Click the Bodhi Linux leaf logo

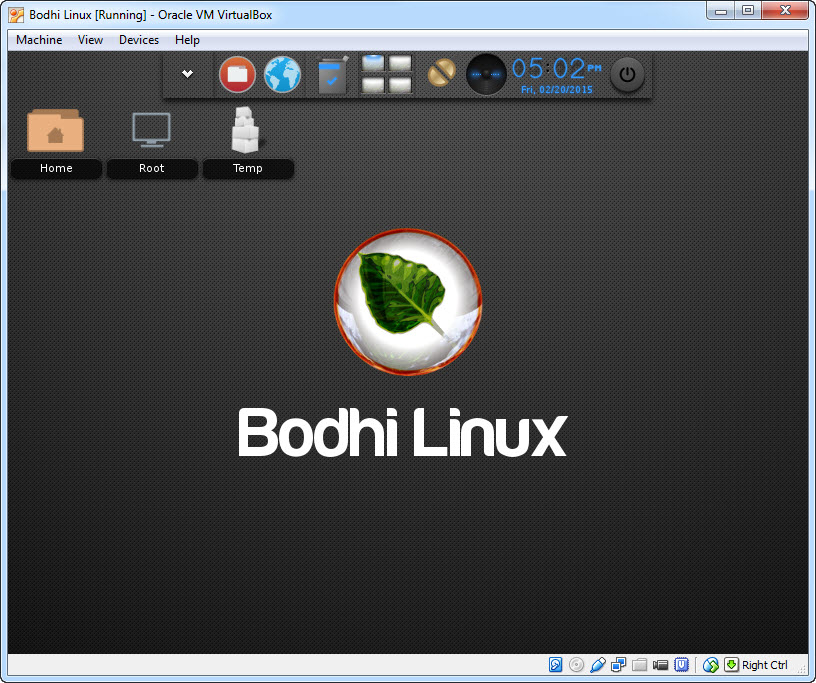click(x=407, y=302)
